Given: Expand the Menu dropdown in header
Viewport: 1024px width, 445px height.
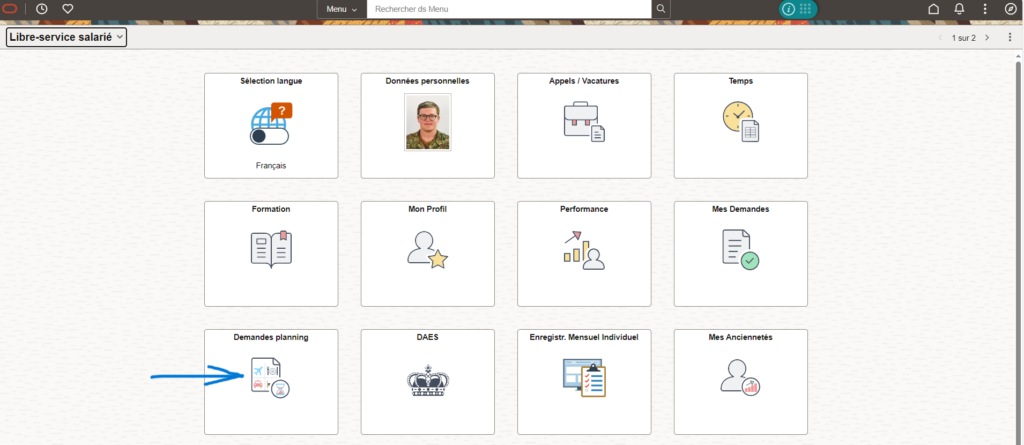Looking at the screenshot, I should coord(341,9).
